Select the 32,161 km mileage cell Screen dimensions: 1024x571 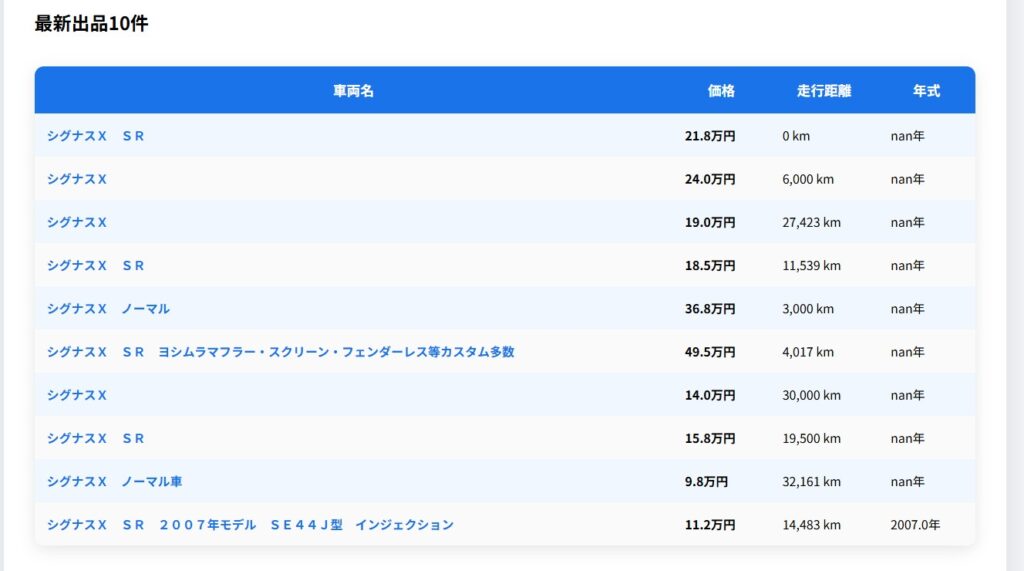coord(811,482)
